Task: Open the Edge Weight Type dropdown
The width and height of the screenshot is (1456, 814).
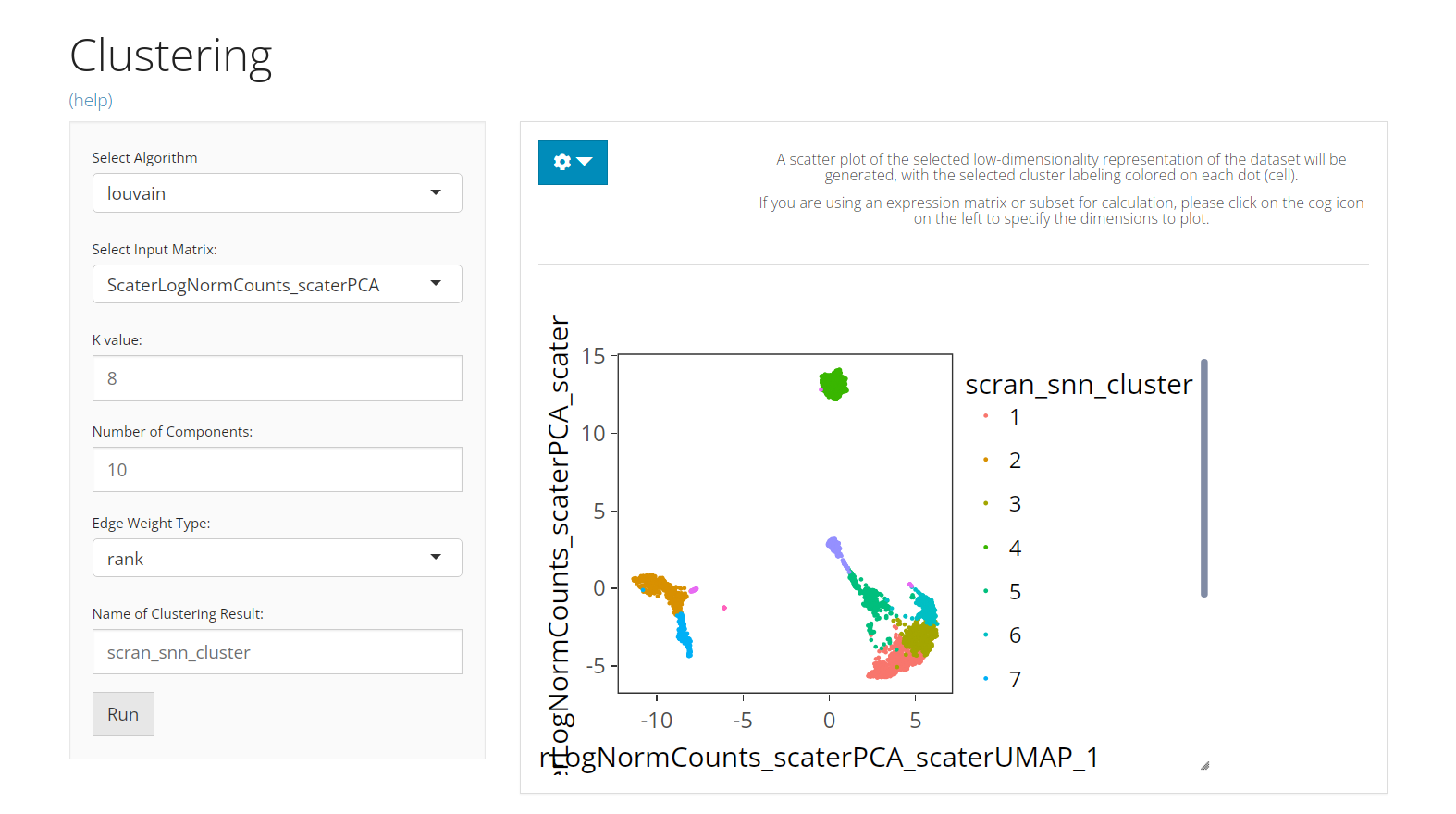Action: coord(277,559)
